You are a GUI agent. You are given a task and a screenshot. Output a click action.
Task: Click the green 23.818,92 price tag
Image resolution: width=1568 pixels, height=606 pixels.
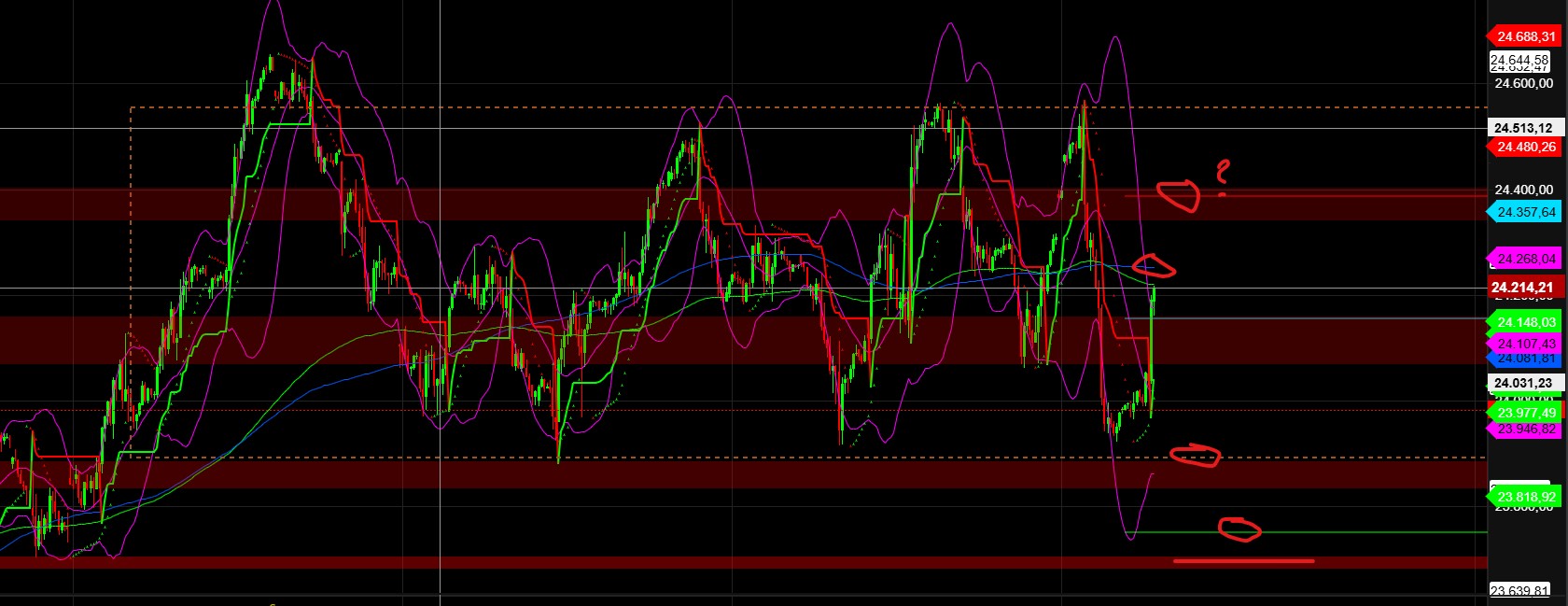[x=1524, y=497]
